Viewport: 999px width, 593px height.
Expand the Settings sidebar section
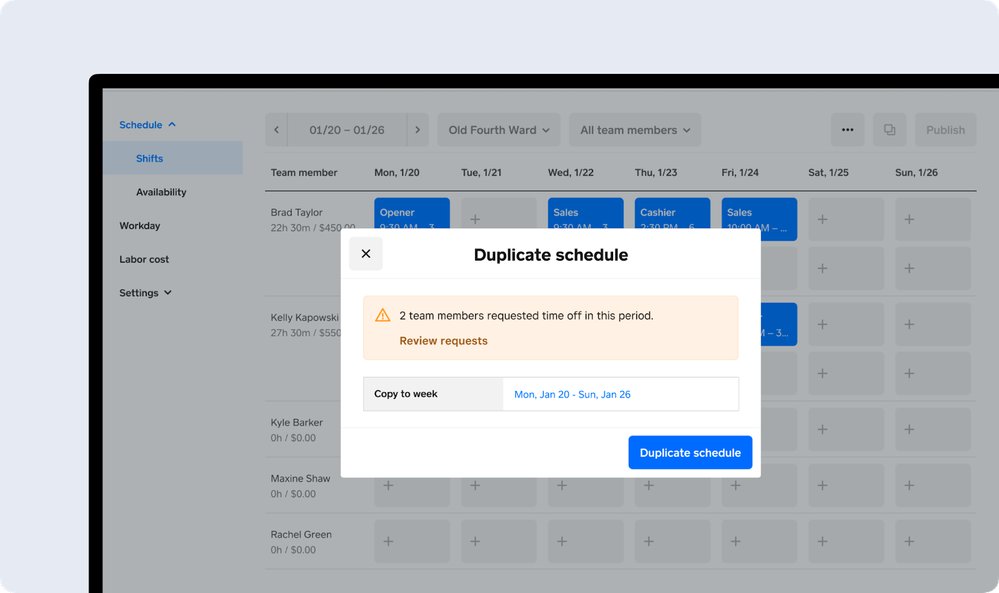pos(145,293)
